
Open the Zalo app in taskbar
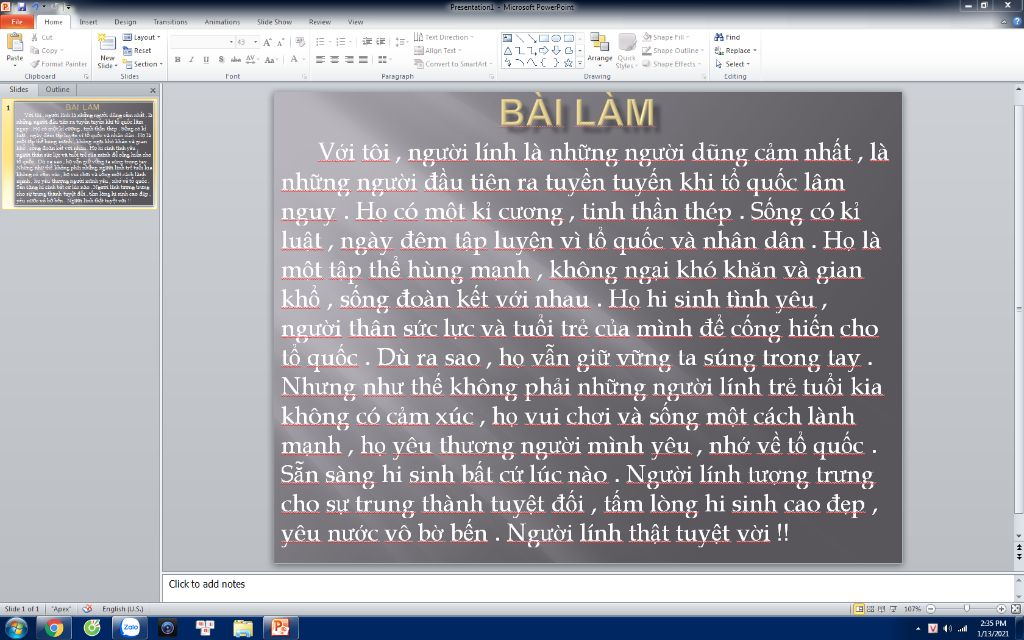pyautogui.click(x=129, y=628)
